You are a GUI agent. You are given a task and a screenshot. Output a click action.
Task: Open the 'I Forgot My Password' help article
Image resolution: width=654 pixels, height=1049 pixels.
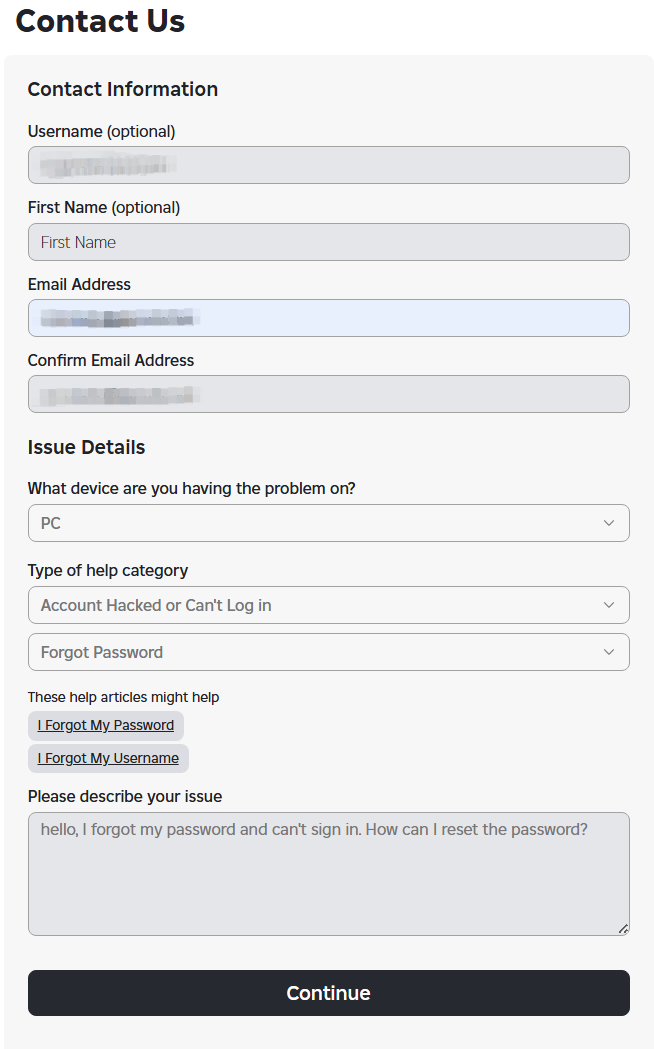tap(106, 725)
